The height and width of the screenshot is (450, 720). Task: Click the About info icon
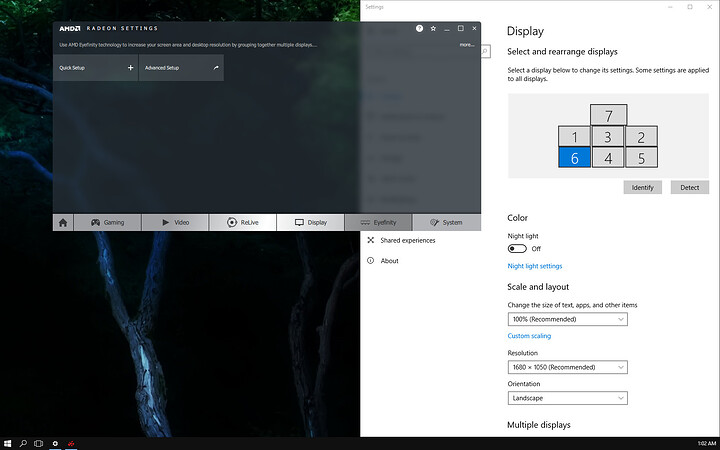tap(371, 260)
